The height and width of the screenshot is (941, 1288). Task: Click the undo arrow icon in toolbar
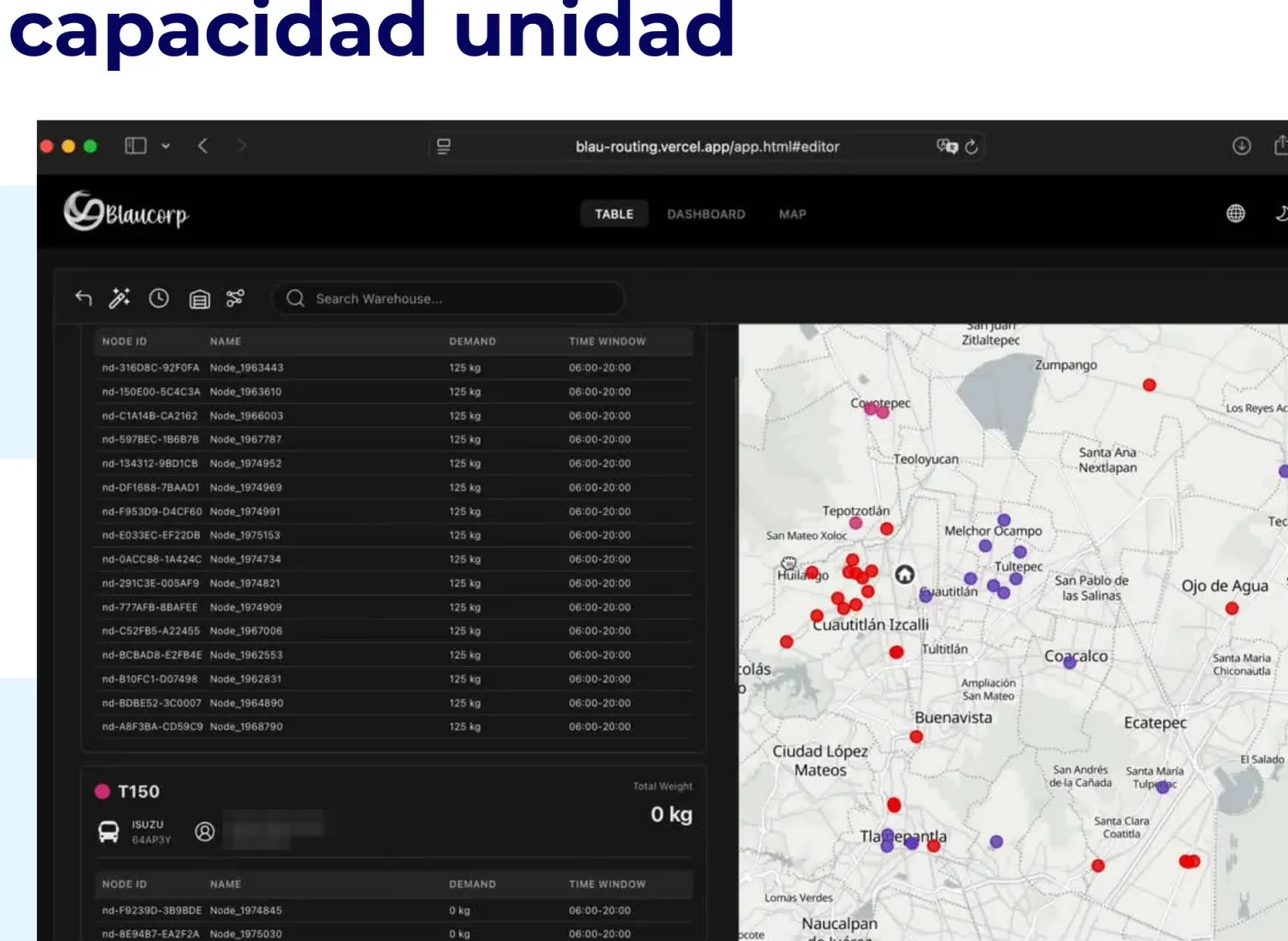point(84,298)
